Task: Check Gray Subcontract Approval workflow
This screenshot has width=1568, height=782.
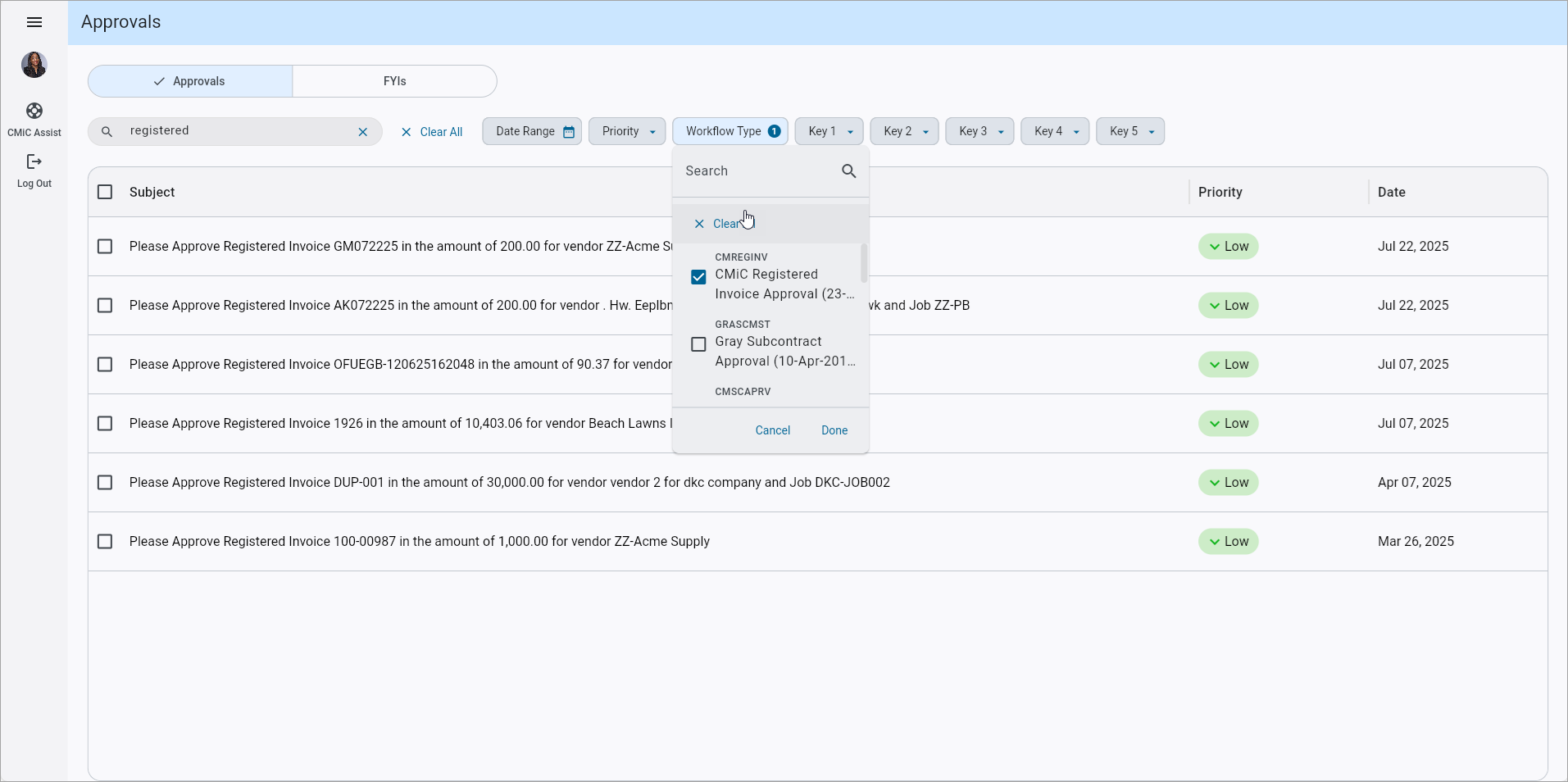Action: coord(698,344)
